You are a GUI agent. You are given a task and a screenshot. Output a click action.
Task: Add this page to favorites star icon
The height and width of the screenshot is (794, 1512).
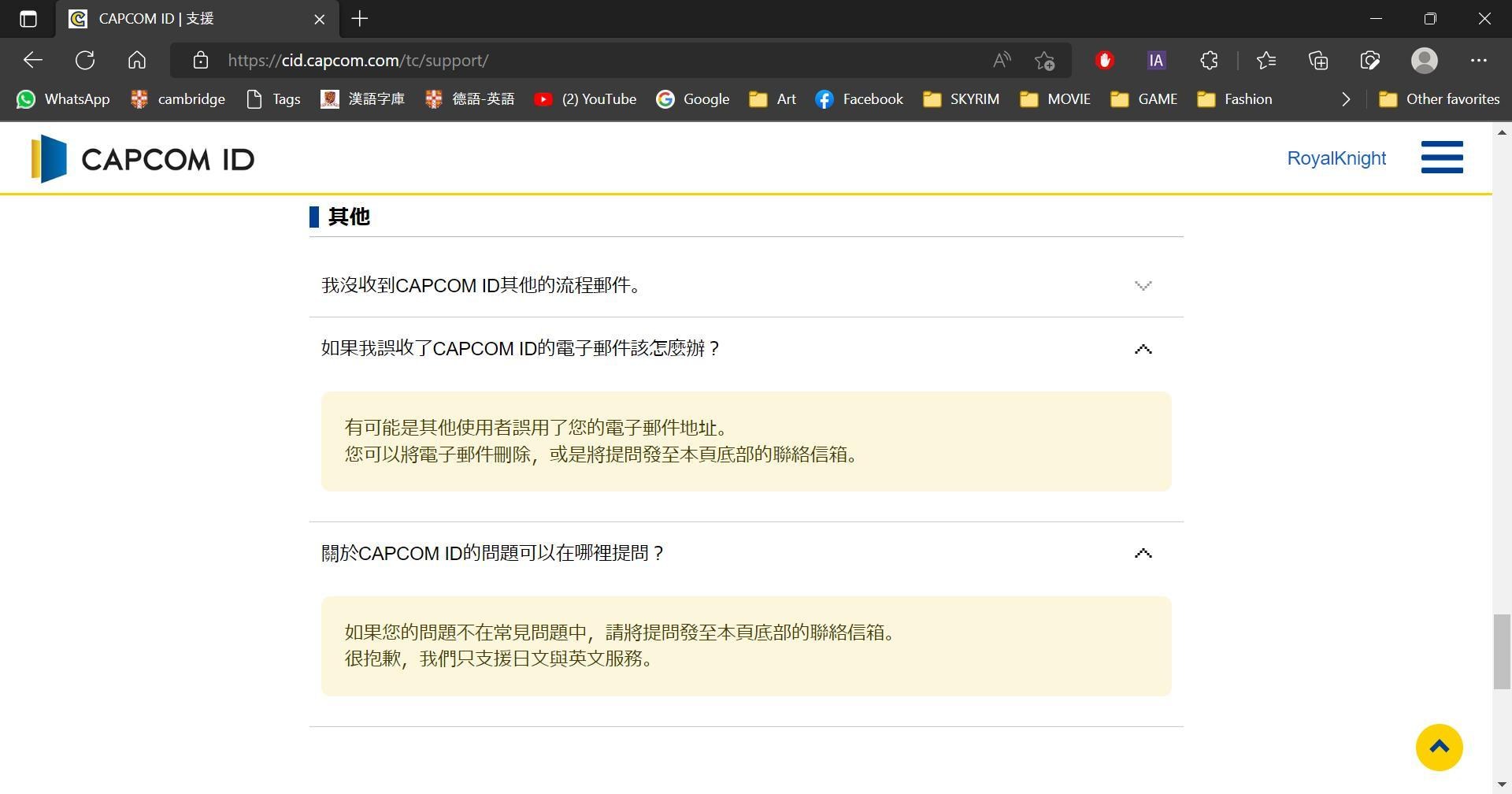(1044, 61)
